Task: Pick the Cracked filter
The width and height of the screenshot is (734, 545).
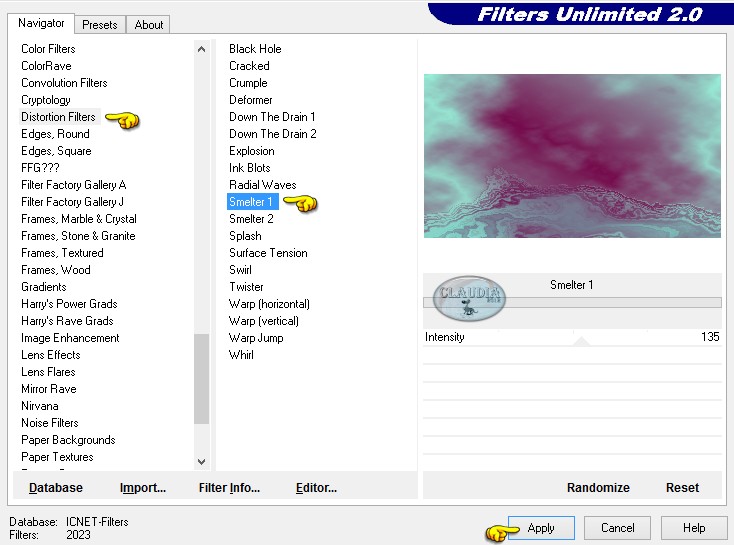Action: coord(249,66)
